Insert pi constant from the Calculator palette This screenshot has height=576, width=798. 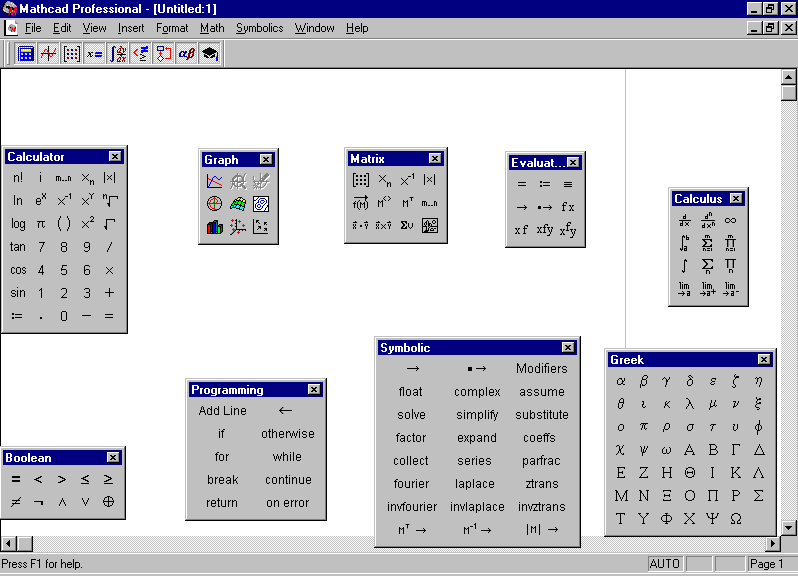click(41, 223)
